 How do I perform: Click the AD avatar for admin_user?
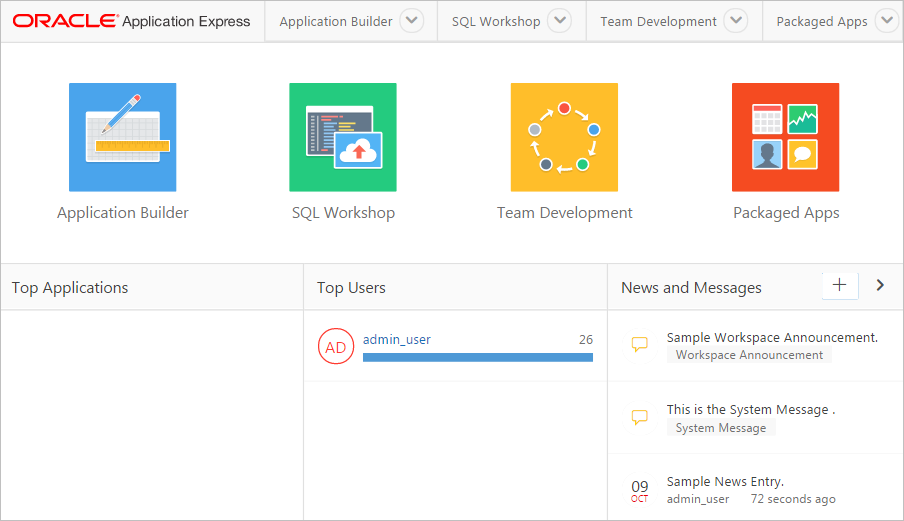tap(336, 346)
